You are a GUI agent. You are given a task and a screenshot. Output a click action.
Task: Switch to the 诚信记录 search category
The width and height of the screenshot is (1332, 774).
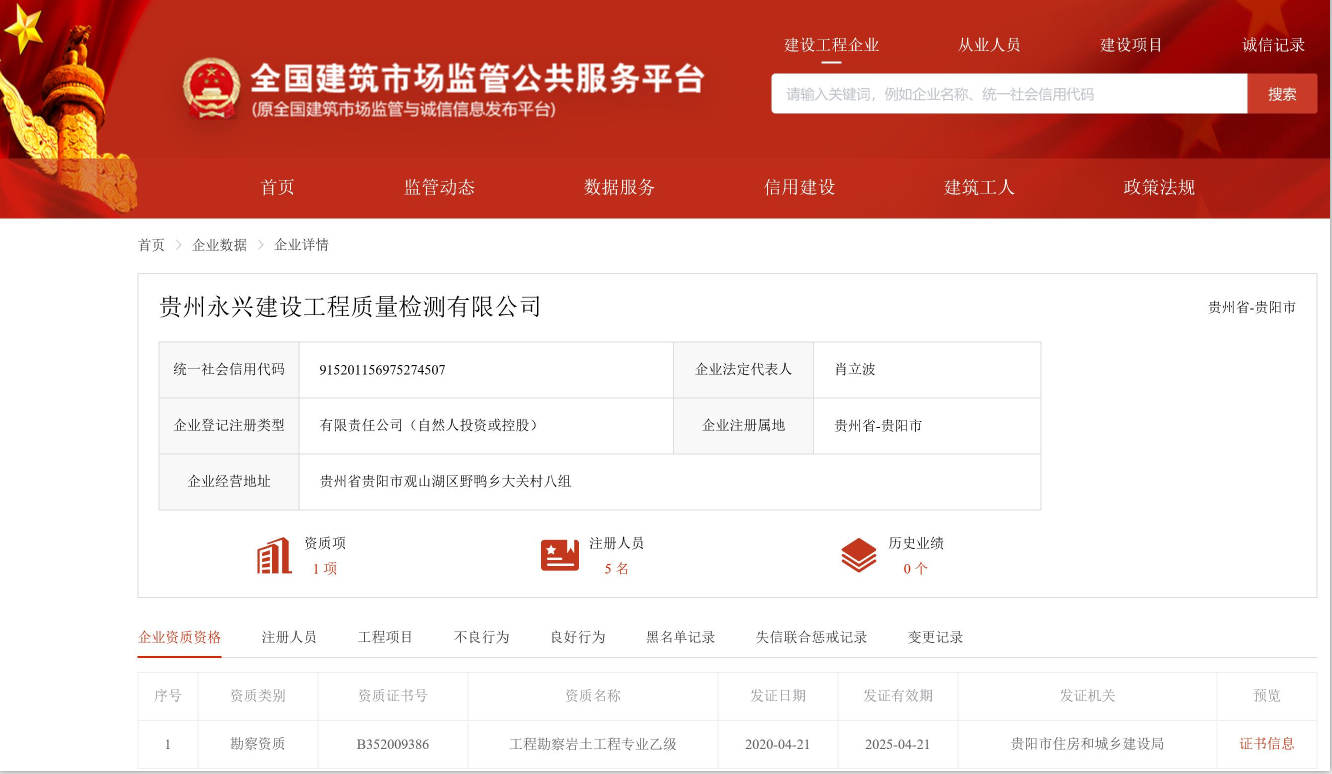pos(1273,45)
